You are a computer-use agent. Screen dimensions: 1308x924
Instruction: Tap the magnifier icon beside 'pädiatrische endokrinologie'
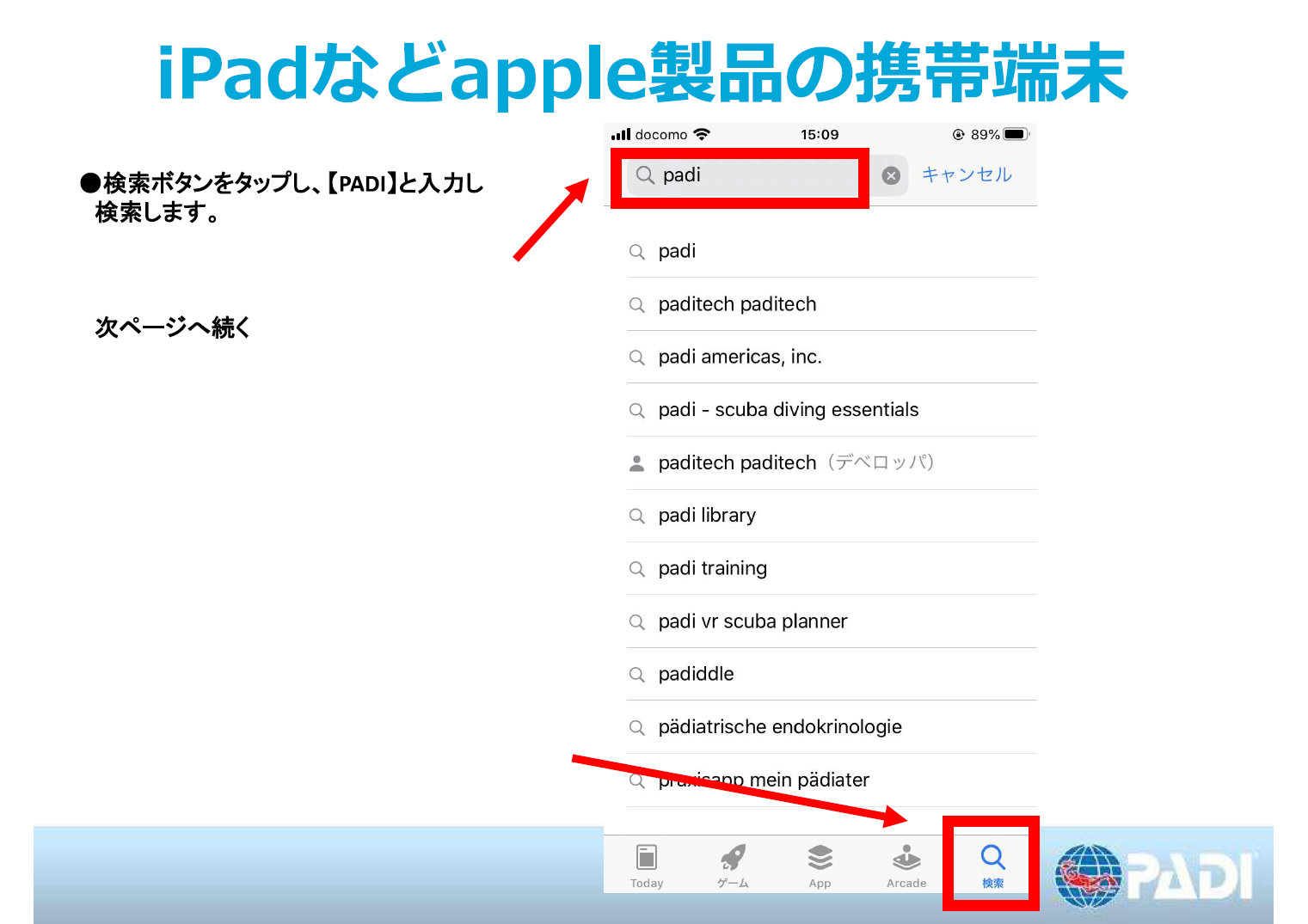click(x=636, y=727)
